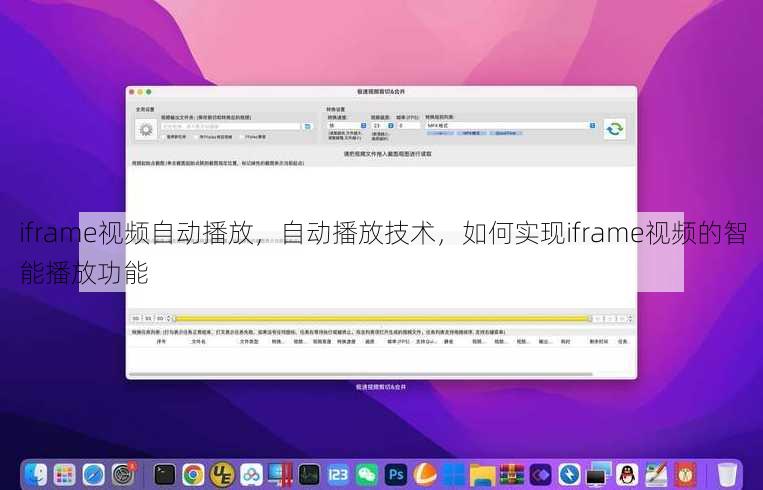Open the conversion speed dropdown
The height and width of the screenshot is (490, 763).
[347, 126]
